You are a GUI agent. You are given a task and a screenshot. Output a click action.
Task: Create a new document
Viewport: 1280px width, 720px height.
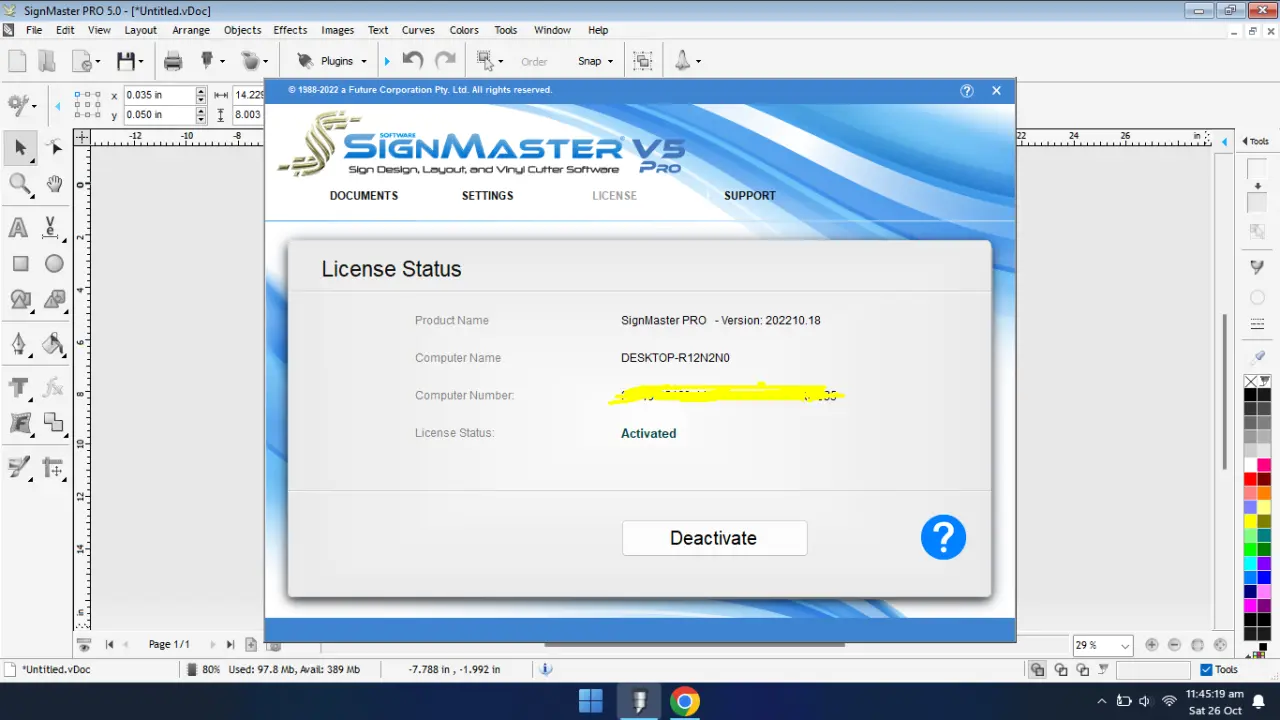(17, 61)
